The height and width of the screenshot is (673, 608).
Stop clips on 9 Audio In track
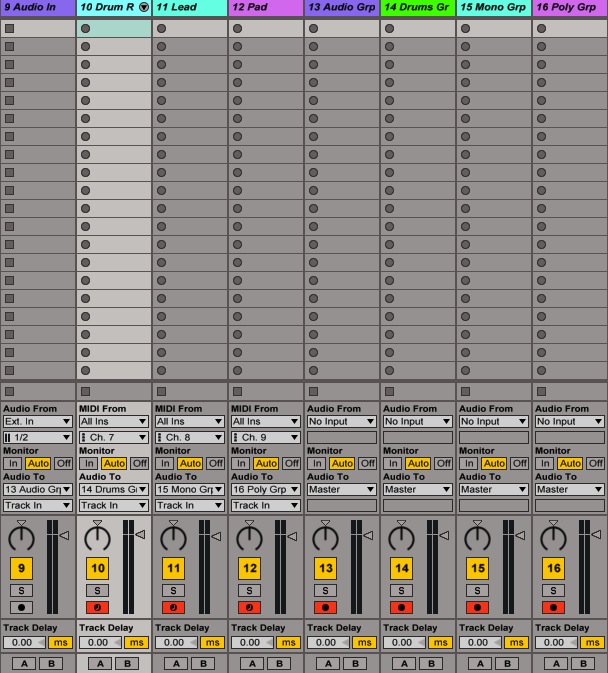point(9,391)
